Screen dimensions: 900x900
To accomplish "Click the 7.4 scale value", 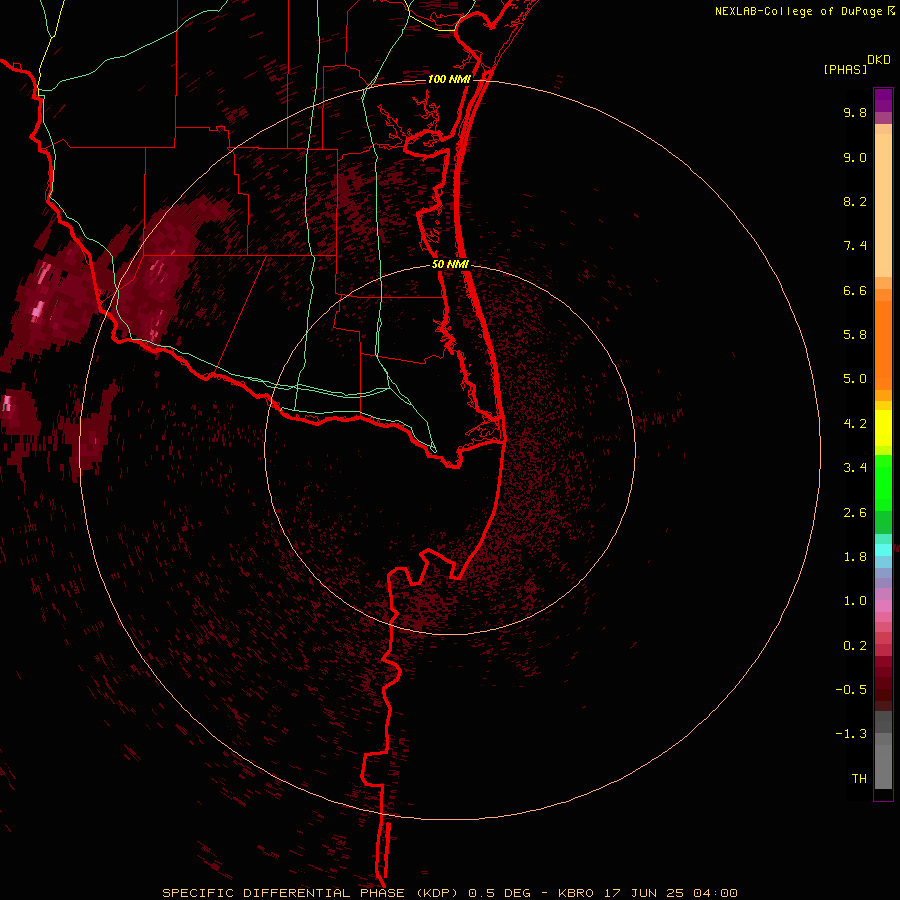I will click(855, 246).
